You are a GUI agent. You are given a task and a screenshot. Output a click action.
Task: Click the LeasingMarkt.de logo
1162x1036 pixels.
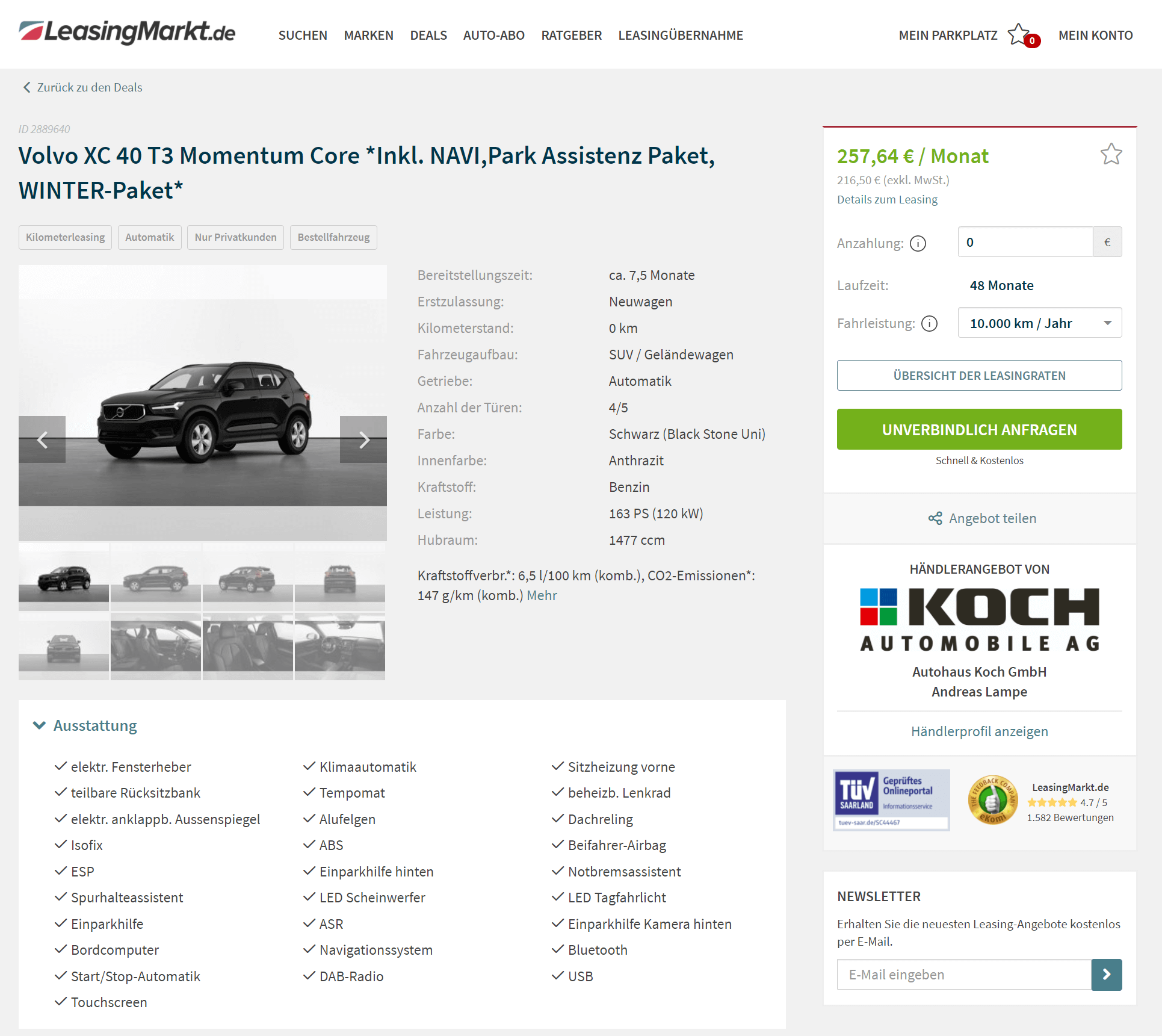tap(127, 33)
